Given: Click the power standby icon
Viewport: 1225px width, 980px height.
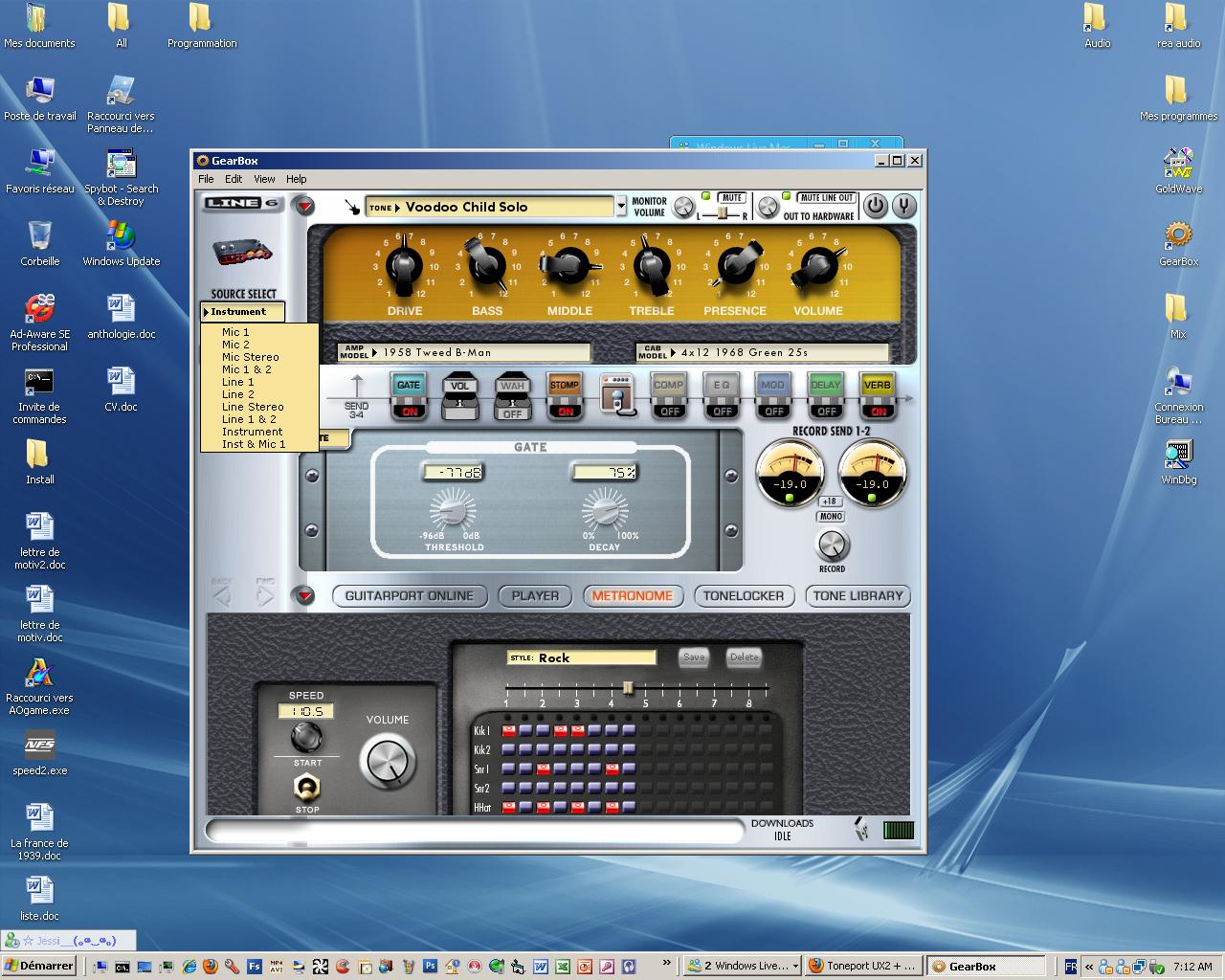Looking at the screenshot, I should (x=875, y=206).
